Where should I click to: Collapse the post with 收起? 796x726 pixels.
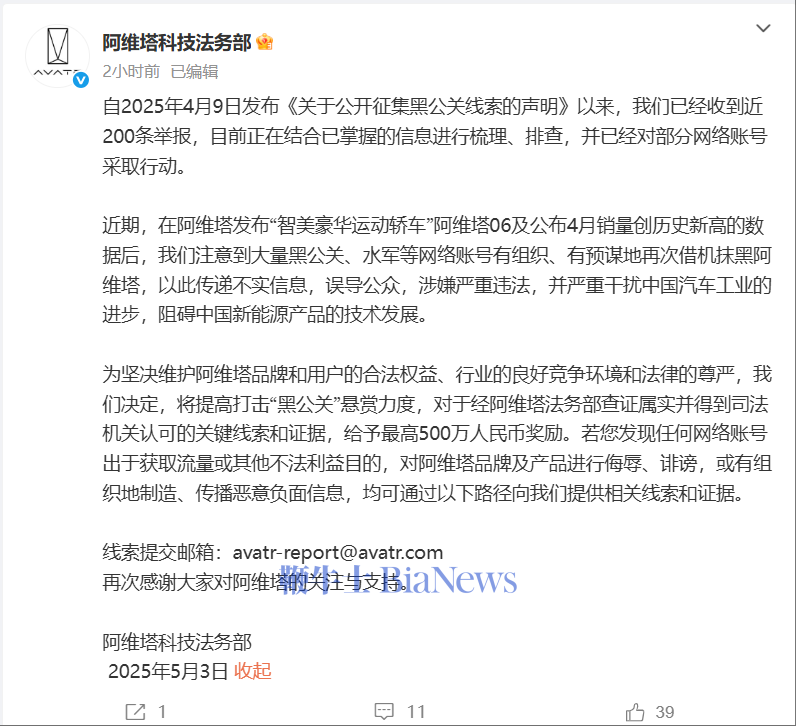point(252,671)
